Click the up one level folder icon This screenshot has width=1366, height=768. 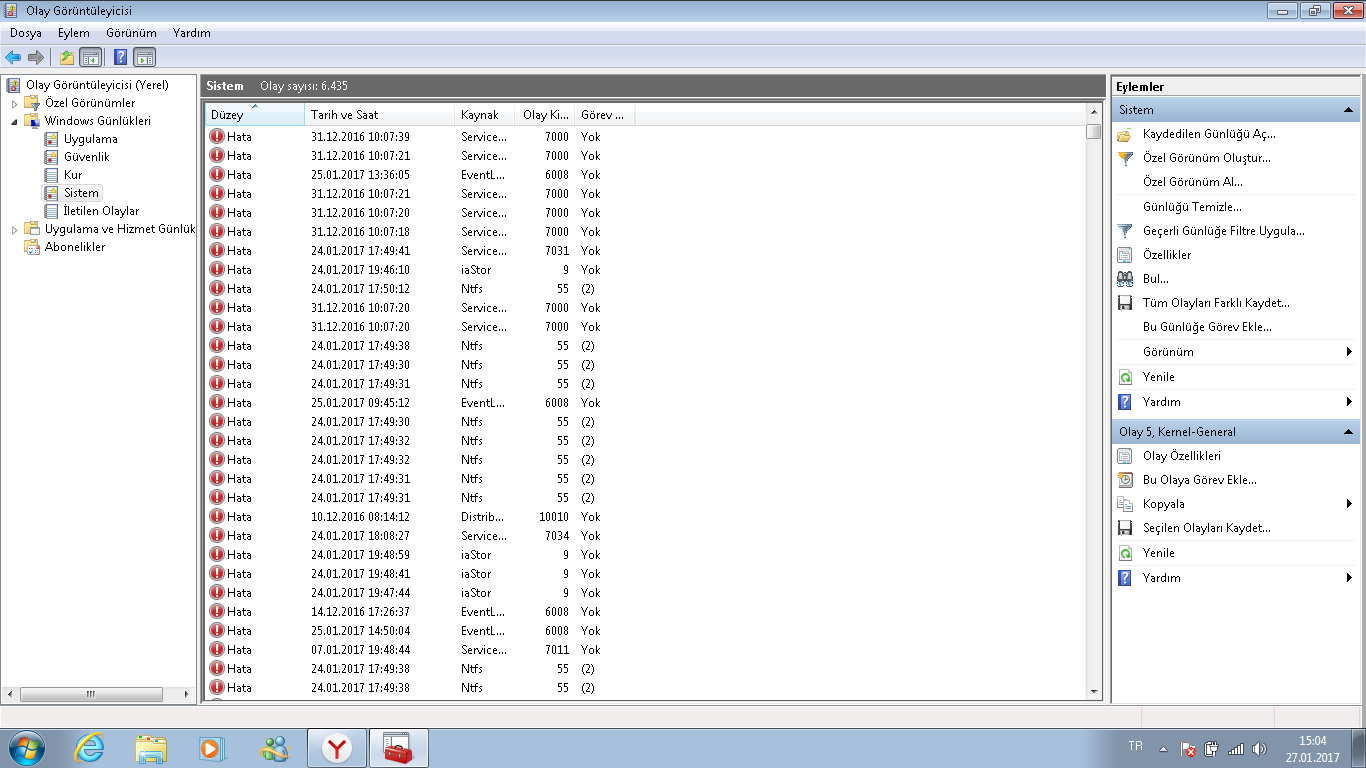tap(67, 57)
